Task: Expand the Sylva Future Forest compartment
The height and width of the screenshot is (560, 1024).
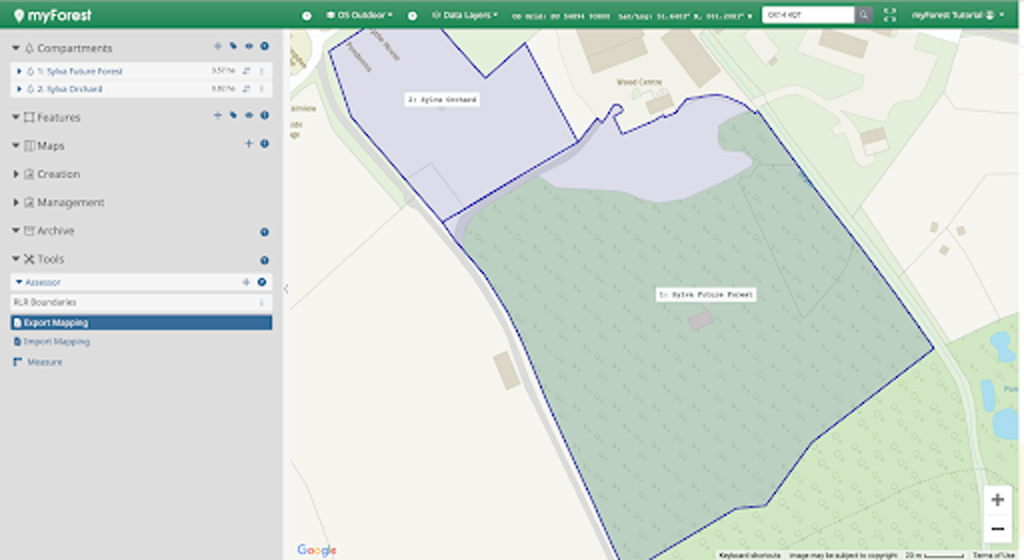Action: 19,72
